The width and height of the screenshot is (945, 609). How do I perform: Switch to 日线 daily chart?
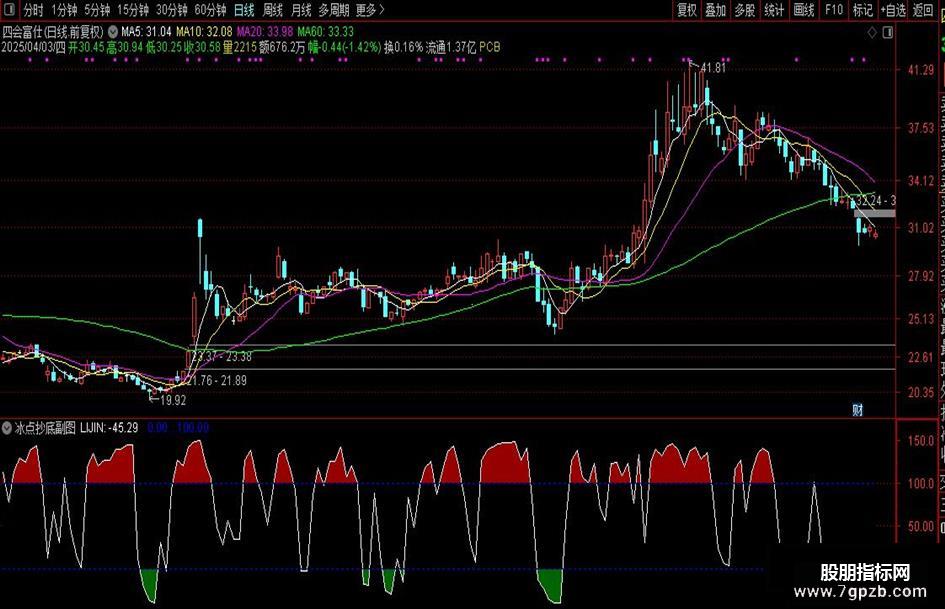pyautogui.click(x=244, y=10)
